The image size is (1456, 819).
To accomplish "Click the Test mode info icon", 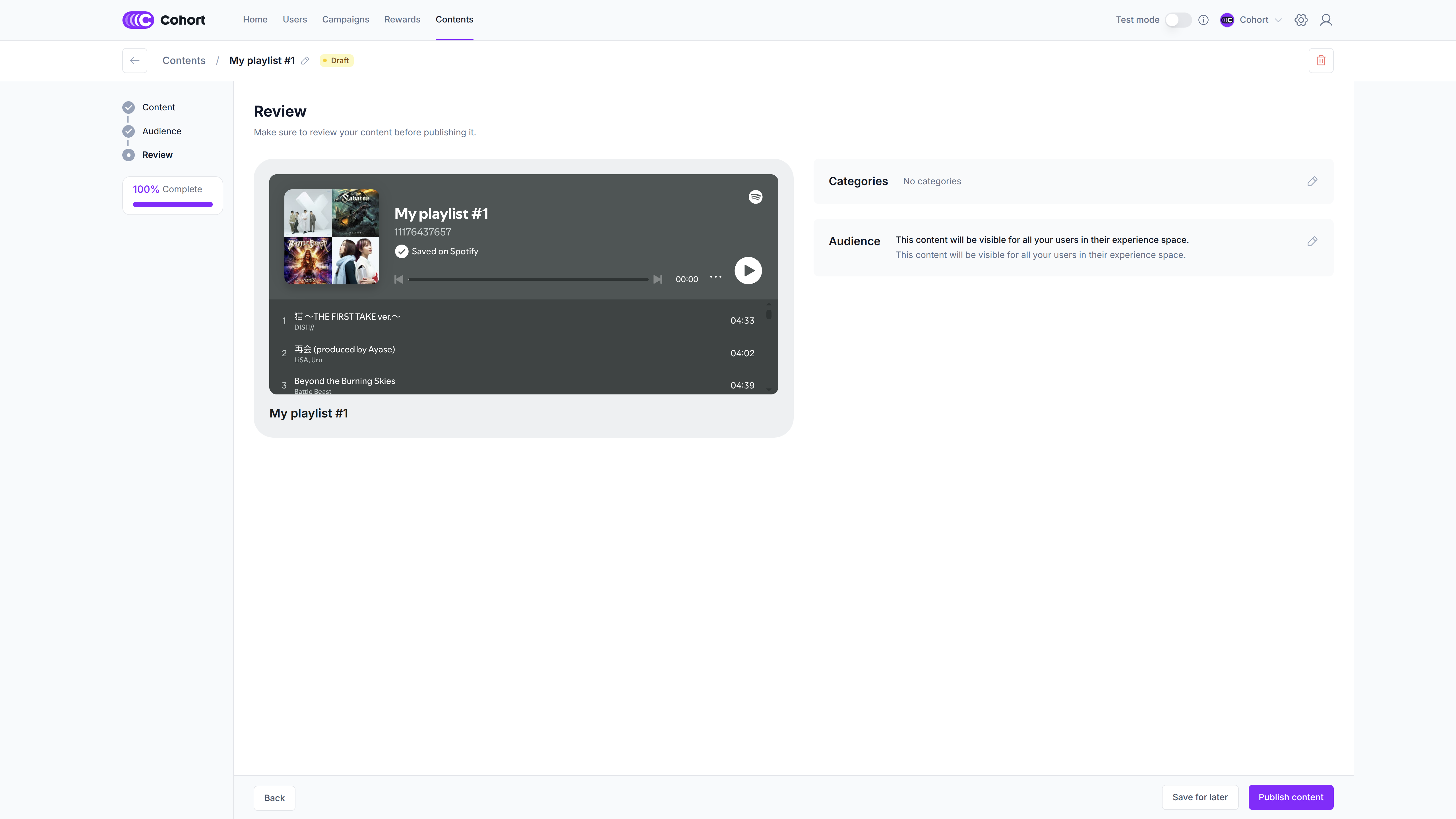I will [x=1203, y=20].
